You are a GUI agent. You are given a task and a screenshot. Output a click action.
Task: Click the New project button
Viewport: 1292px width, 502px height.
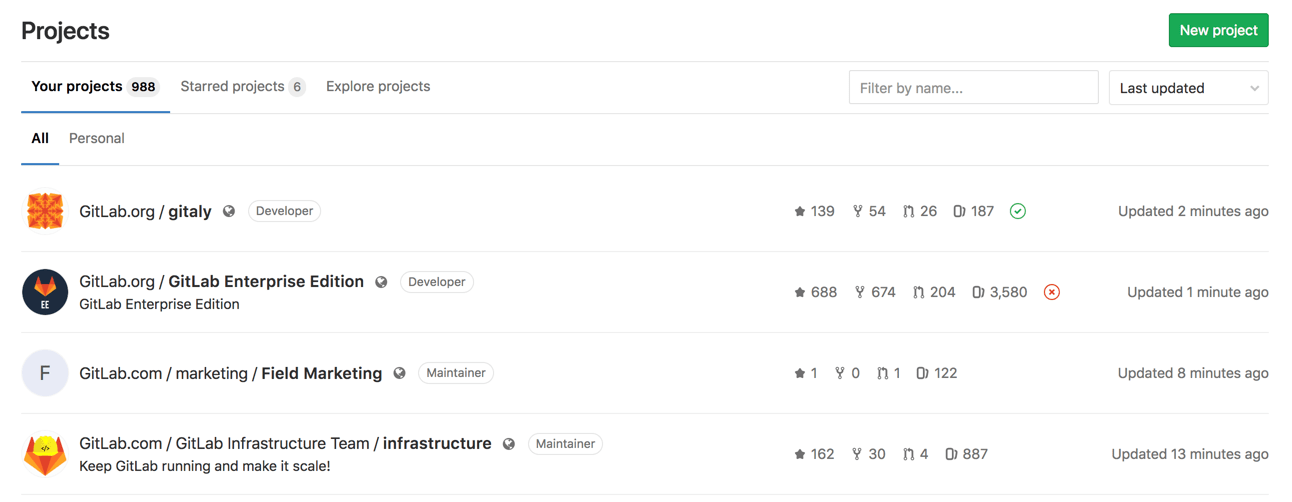click(1218, 30)
